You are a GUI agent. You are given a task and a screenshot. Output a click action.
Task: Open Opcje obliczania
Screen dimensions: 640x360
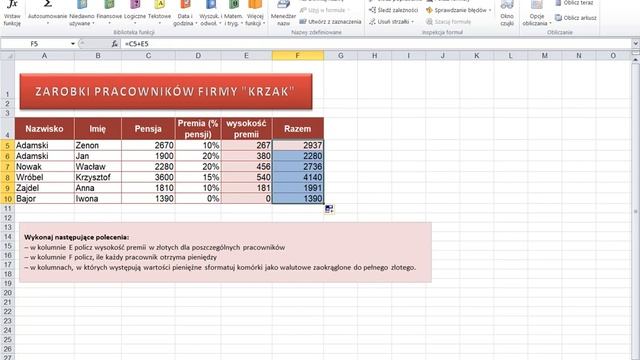(537, 13)
